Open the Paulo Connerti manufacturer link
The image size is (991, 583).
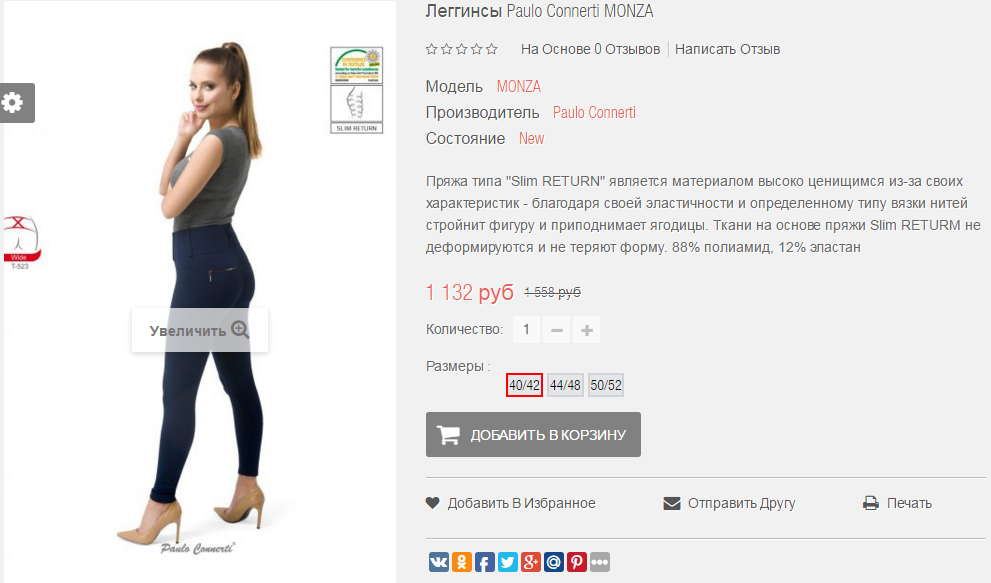tap(594, 113)
